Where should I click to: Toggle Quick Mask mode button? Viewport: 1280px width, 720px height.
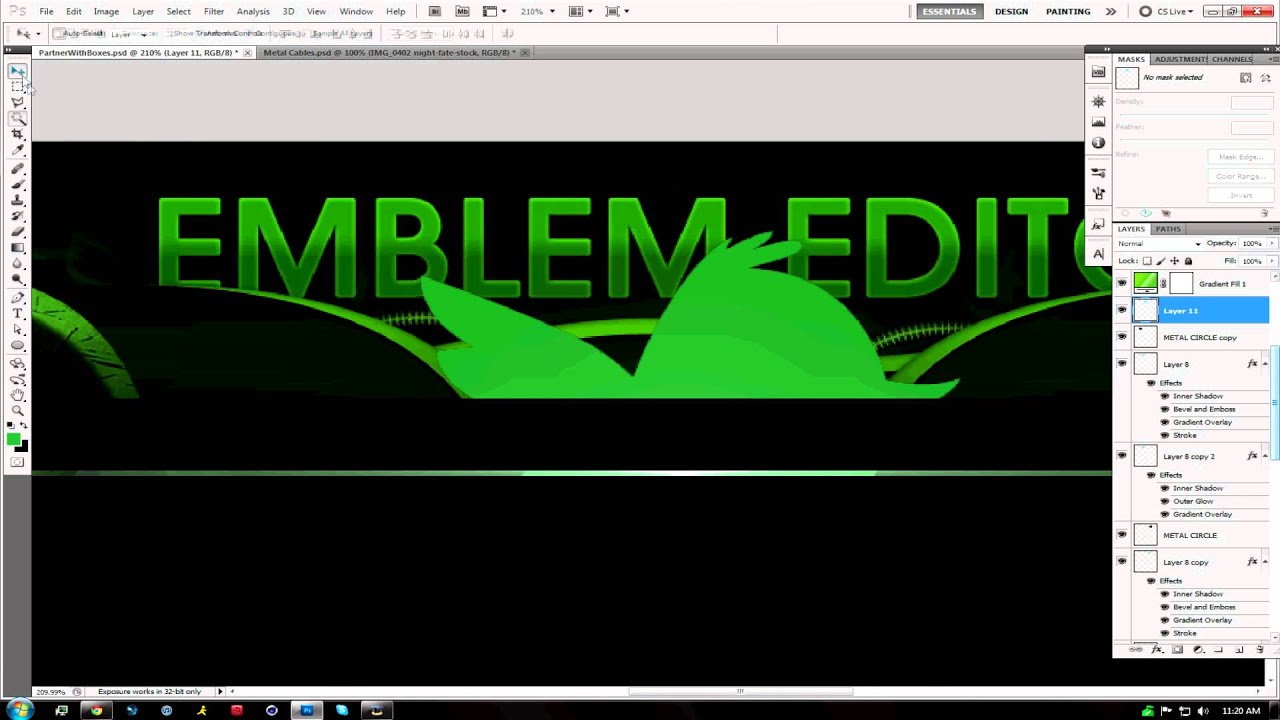pos(17,462)
